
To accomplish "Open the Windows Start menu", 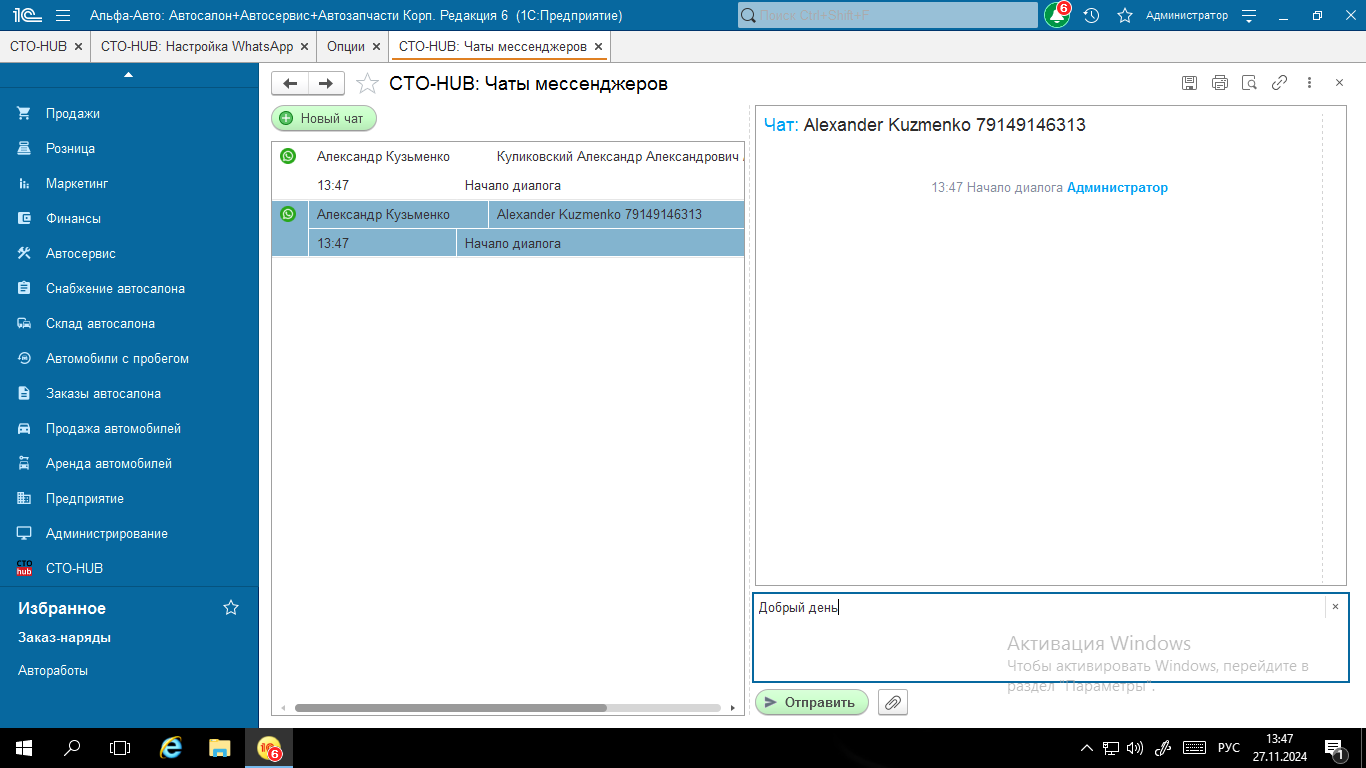I will tap(23, 748).
